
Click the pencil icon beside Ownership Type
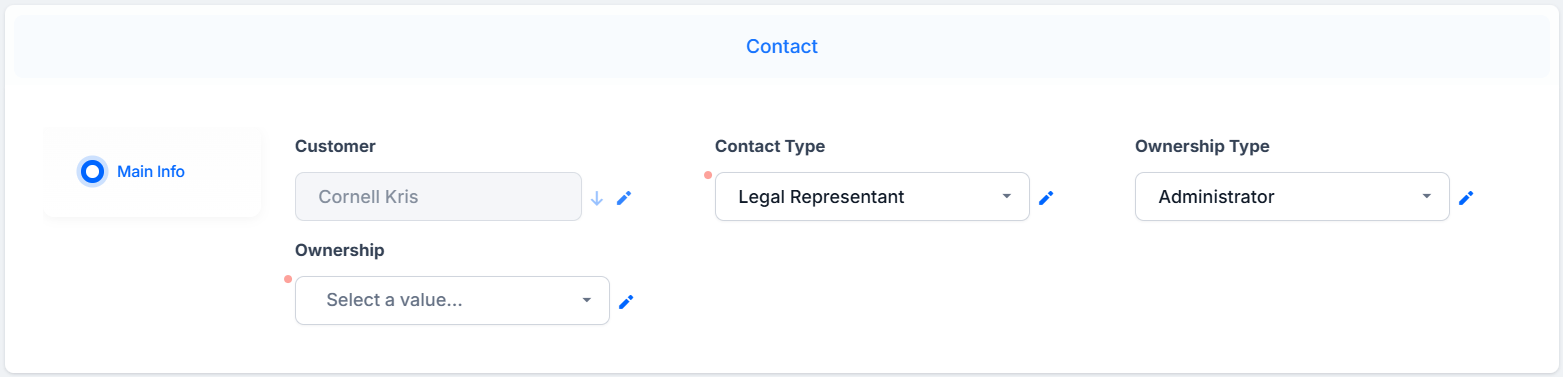(x=1466, y=198)
